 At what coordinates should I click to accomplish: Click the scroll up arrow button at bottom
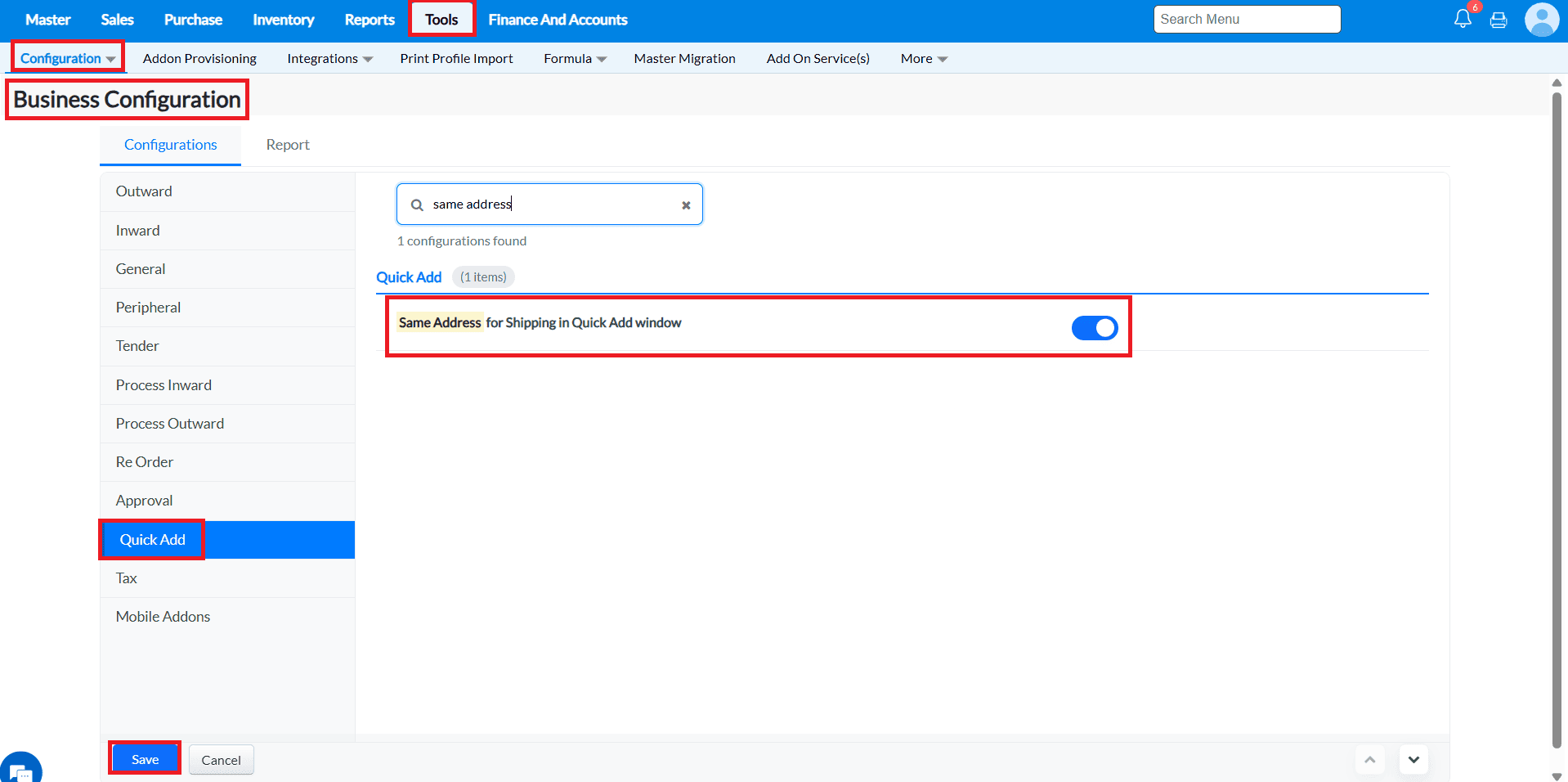1370,760
